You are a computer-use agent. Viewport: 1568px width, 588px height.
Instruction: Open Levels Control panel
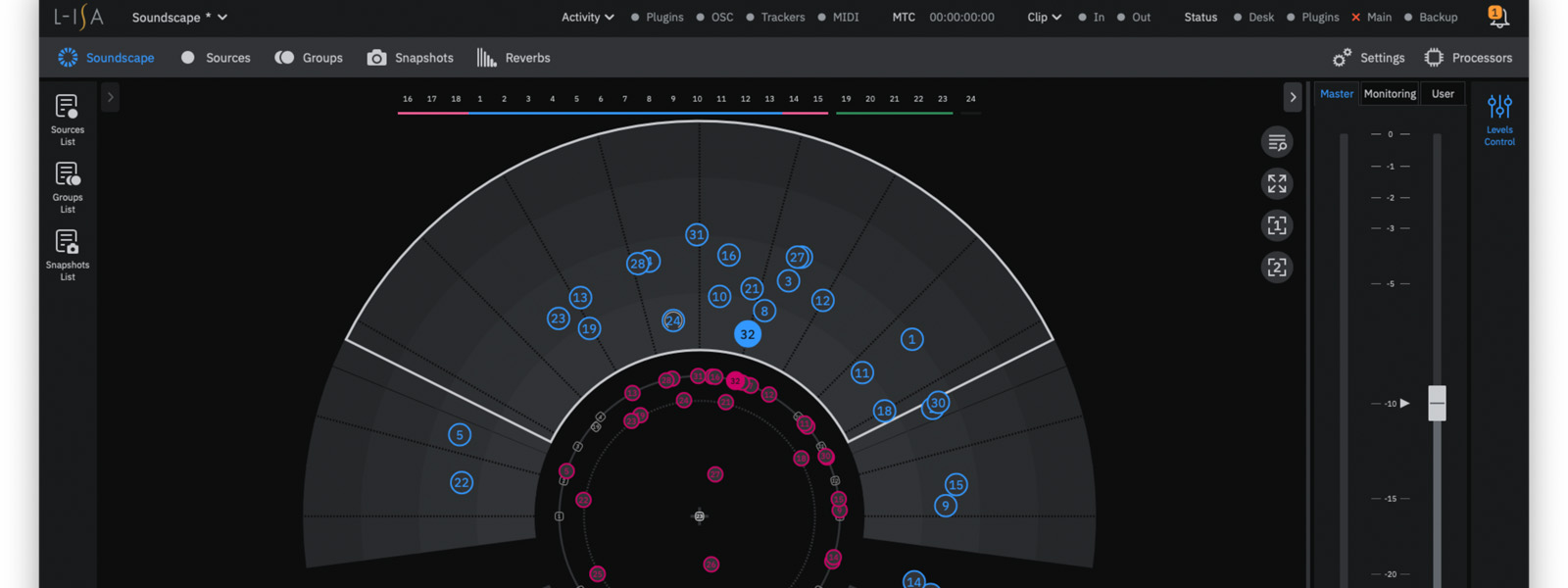click(x=1498, y=120)
